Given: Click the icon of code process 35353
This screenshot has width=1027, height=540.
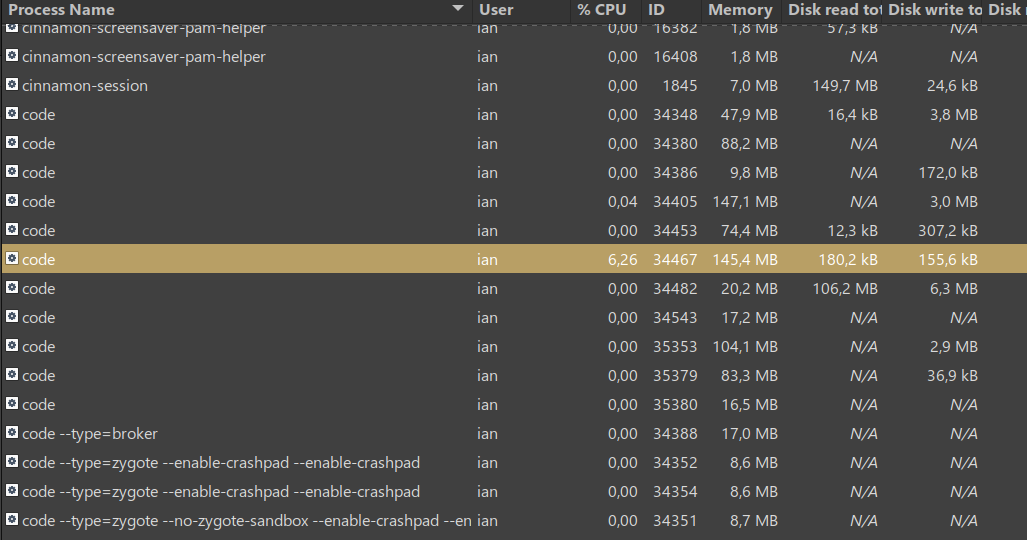Looking at the screenshot, I should (x=12, y=345).
